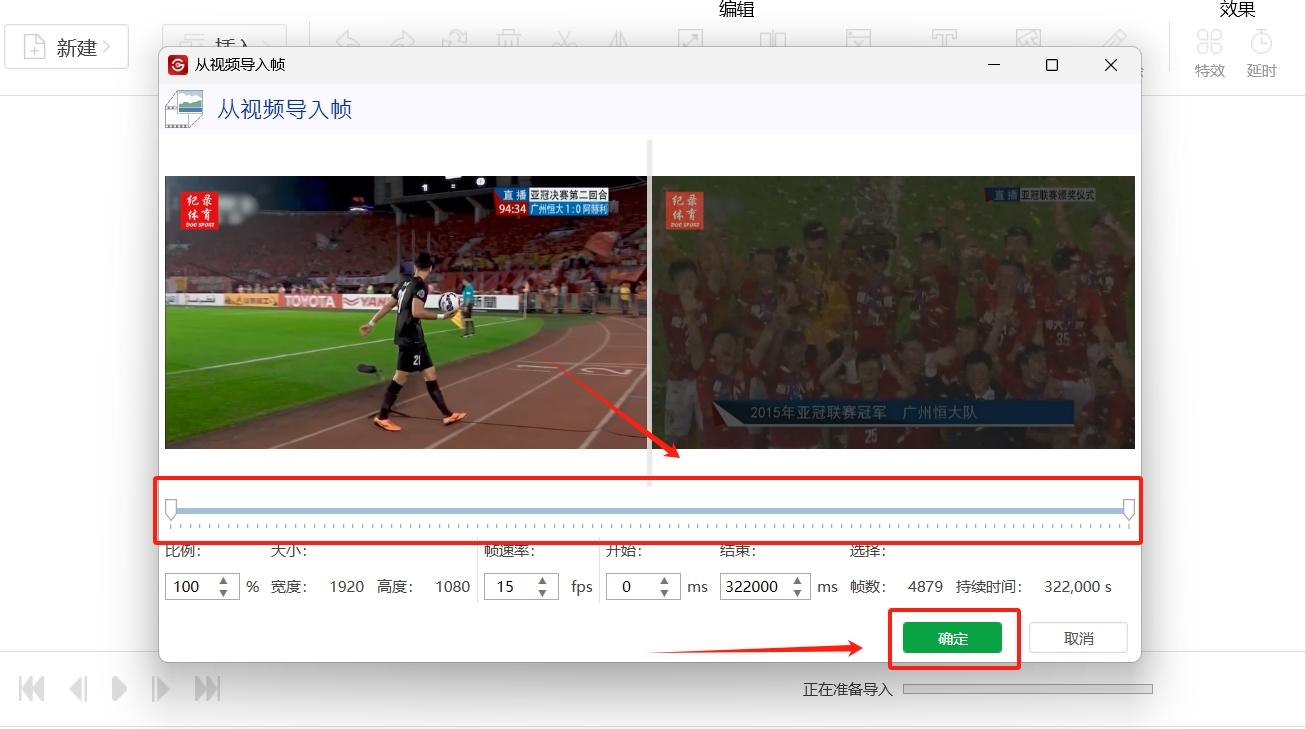This screenshot has width=1306, height=729.
Task: Click the 从视频导入帧 blue heading text
Action: click(285, 109)
